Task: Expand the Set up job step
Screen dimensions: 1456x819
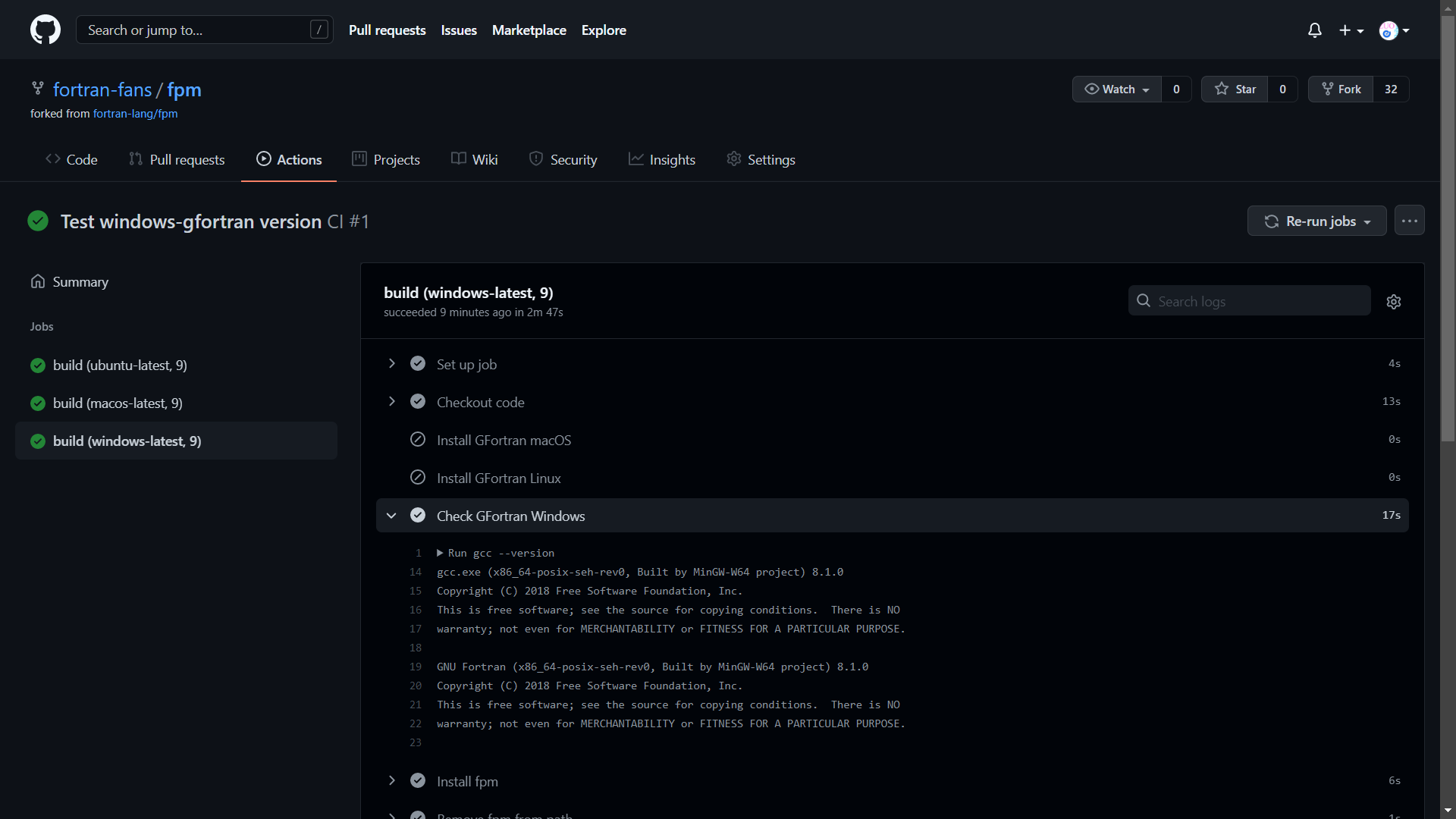Action: pyautogui.click(x=392, y=364)
